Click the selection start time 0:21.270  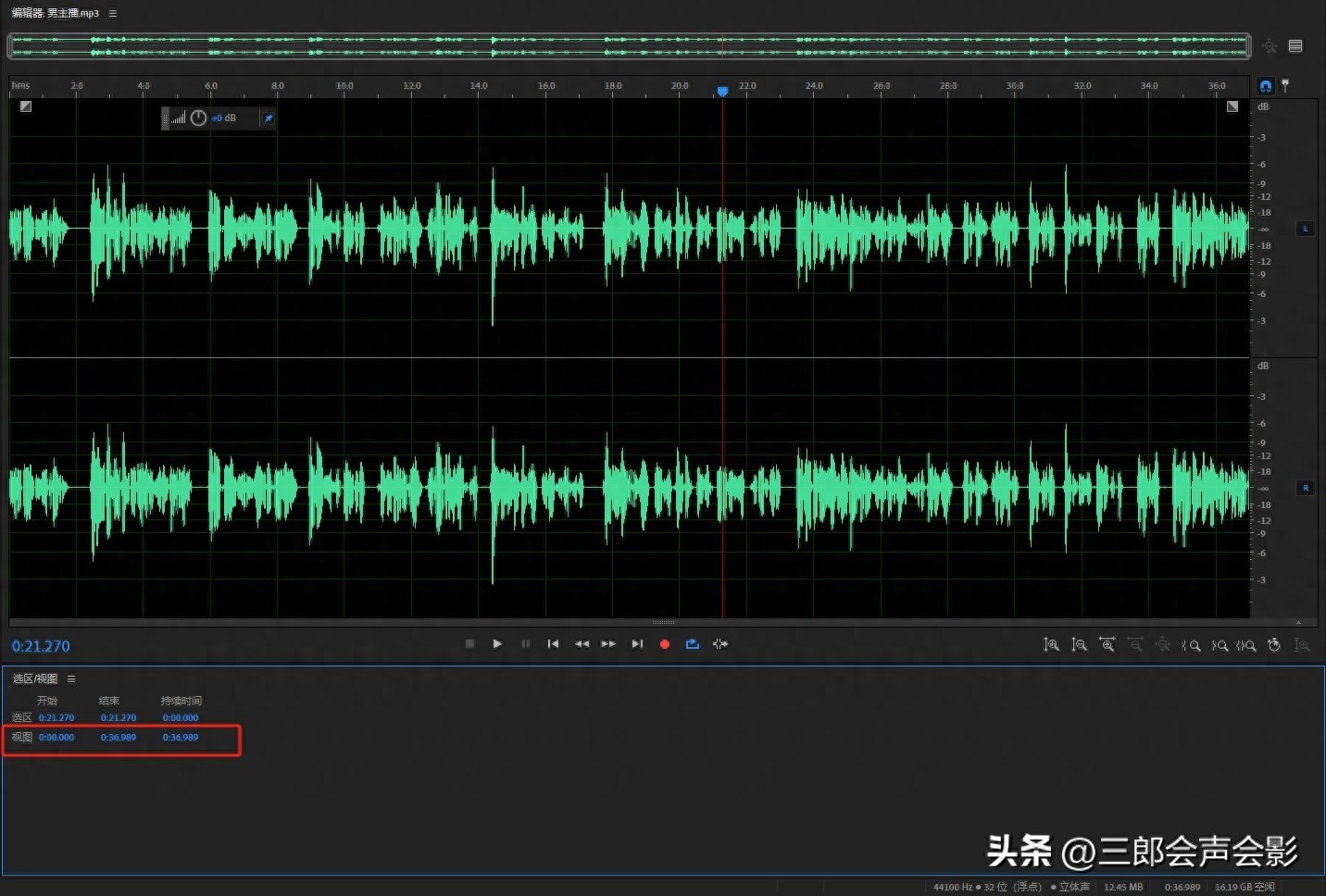point(56,717)
